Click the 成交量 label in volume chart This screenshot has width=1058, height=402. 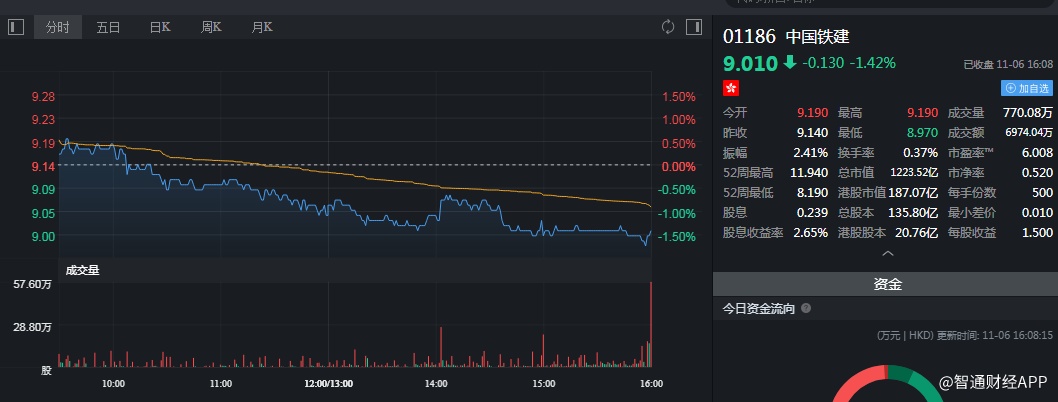click(x=82, y=270)
